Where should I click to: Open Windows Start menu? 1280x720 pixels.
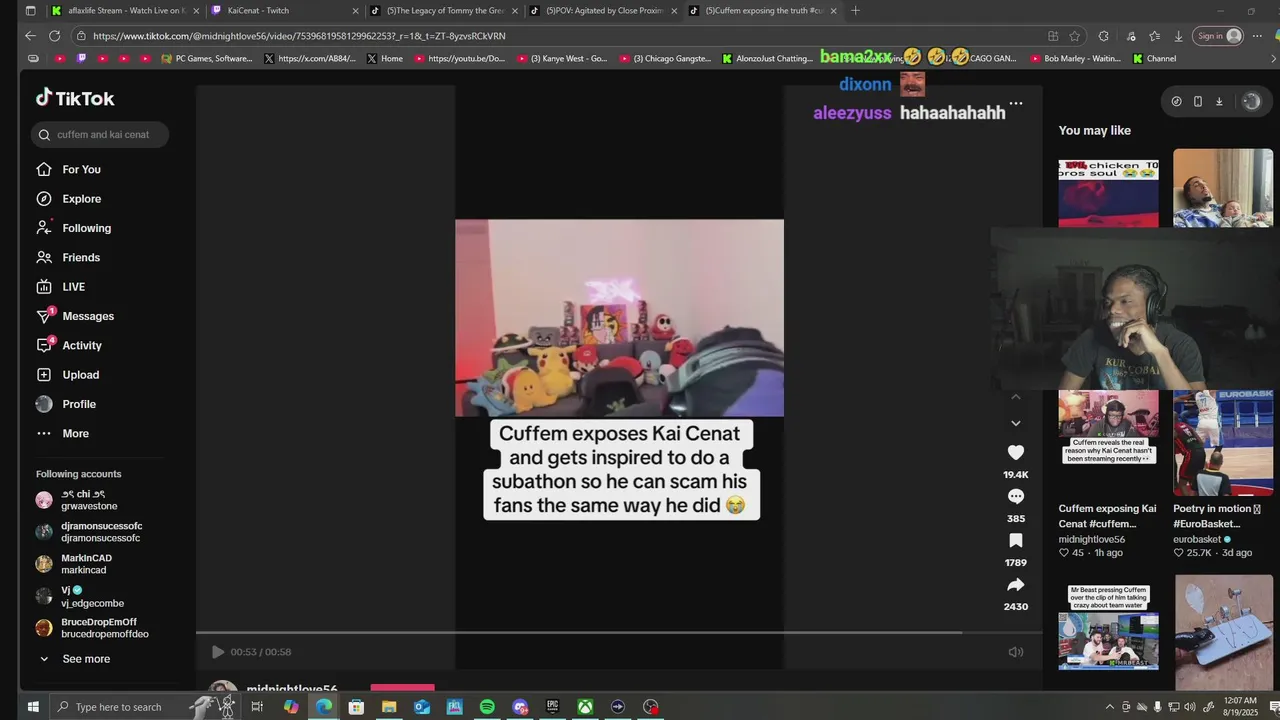coord(33,707)
